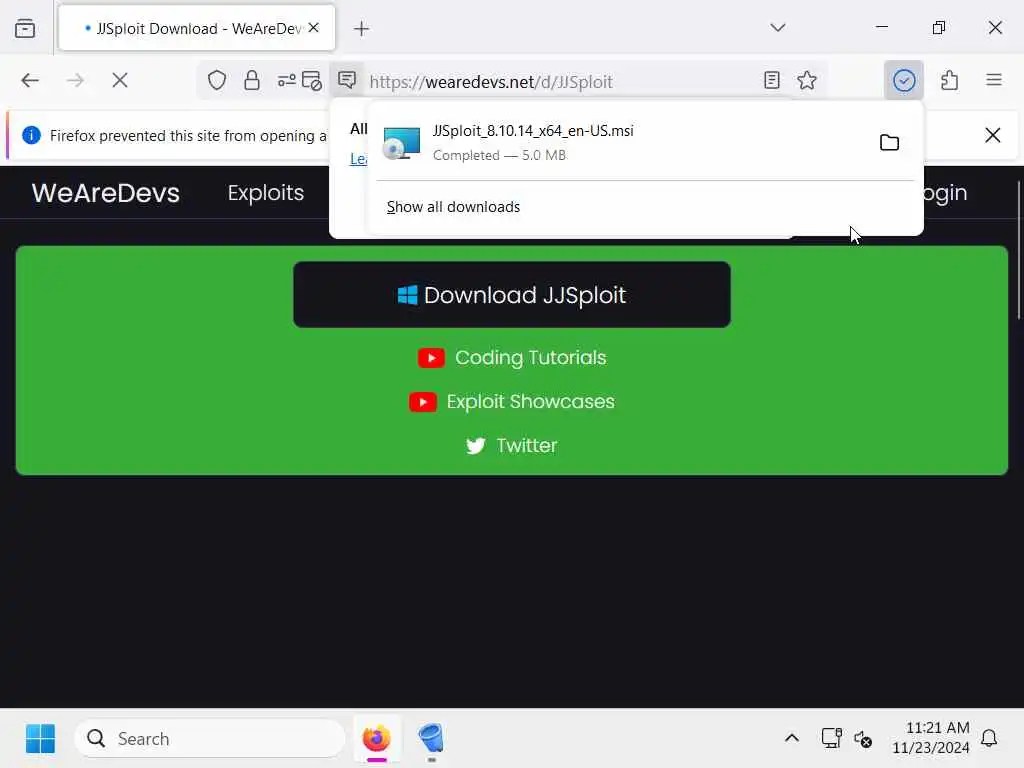
Task: Show downloaded file in folder
Action: 889,142
